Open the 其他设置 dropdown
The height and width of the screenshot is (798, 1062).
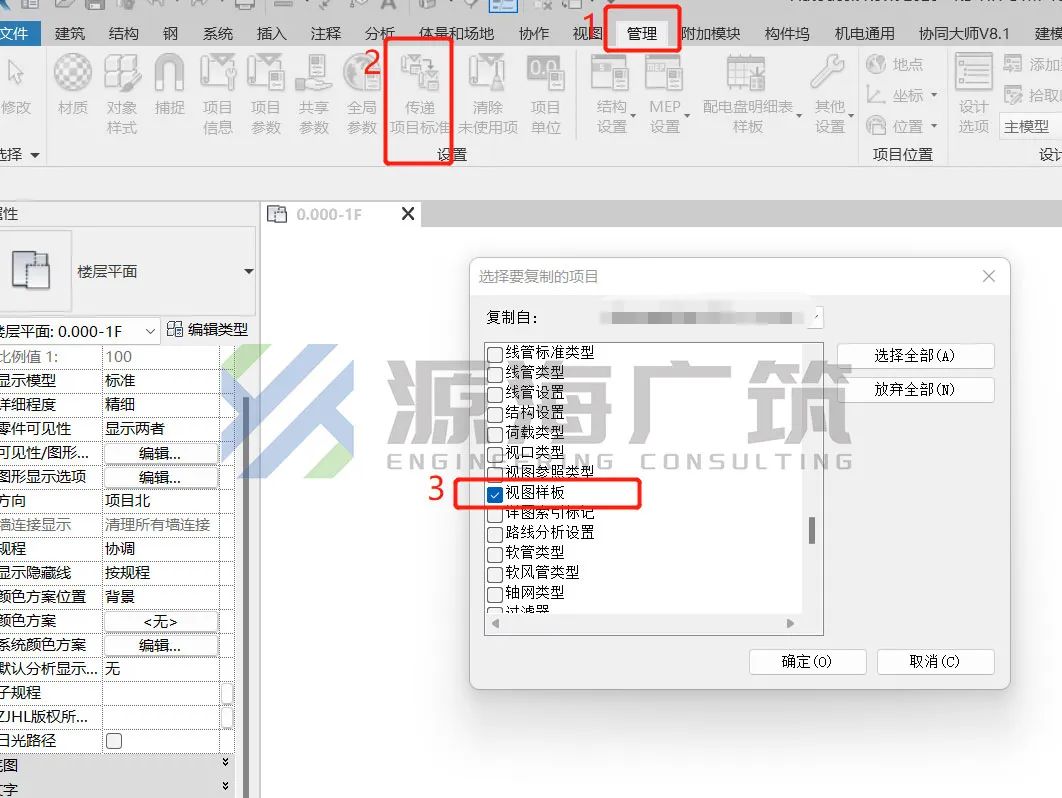pos(831,95)
